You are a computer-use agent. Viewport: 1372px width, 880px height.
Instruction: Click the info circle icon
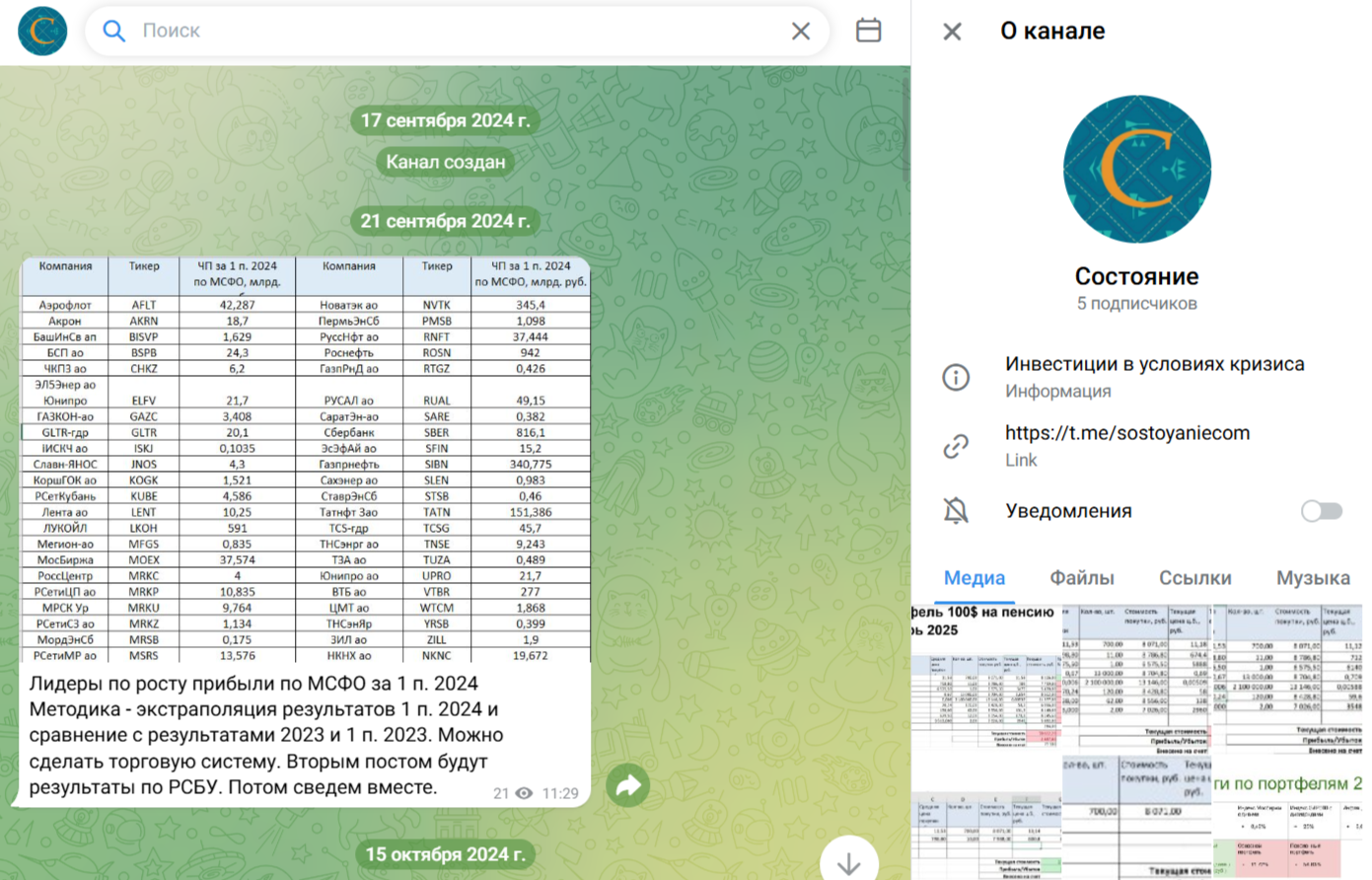tap(955, 377)
